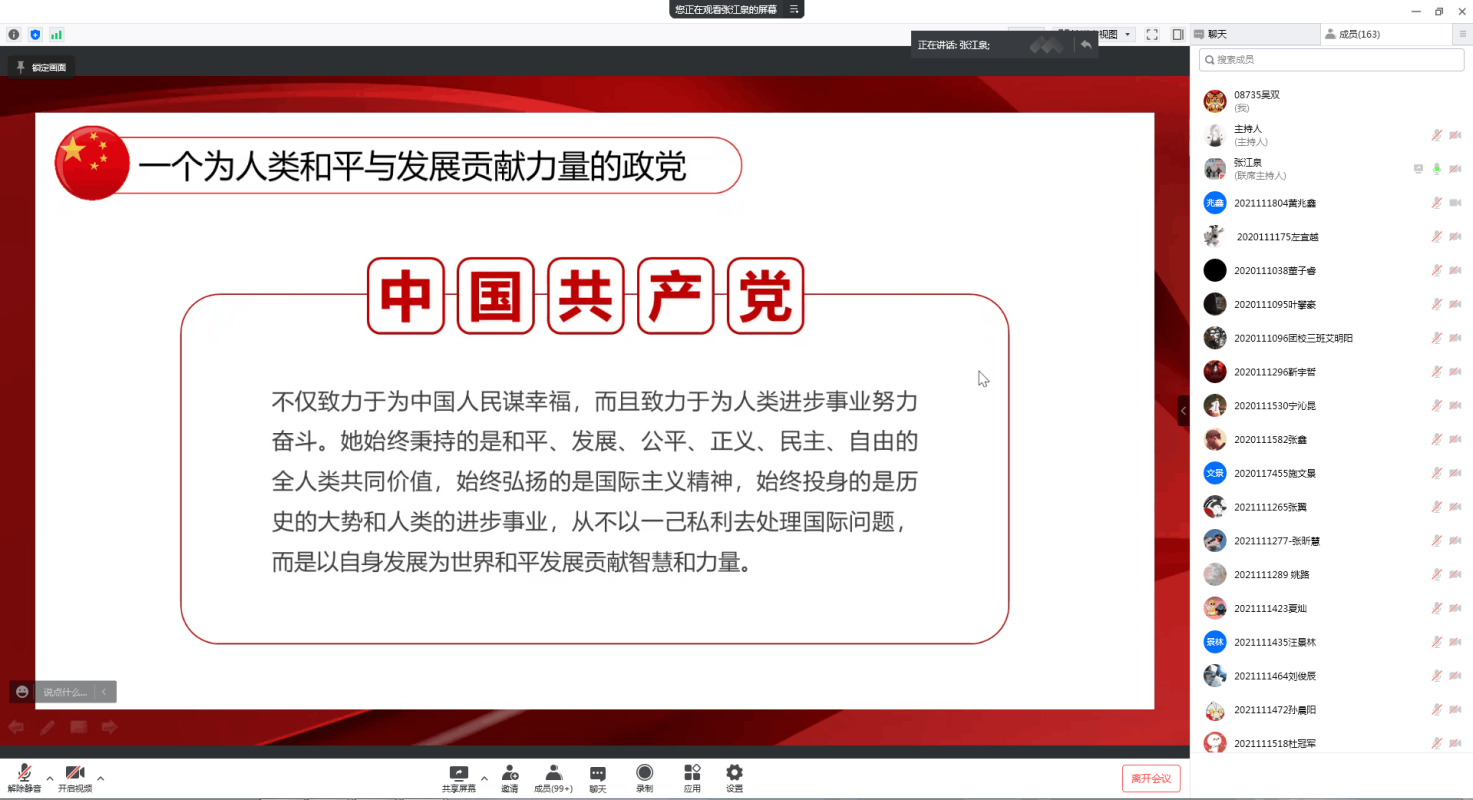This screenshot has width=1473, height=800.
Task: Unmute microphone with 解除静音 button
Action: tap(24, 778)
